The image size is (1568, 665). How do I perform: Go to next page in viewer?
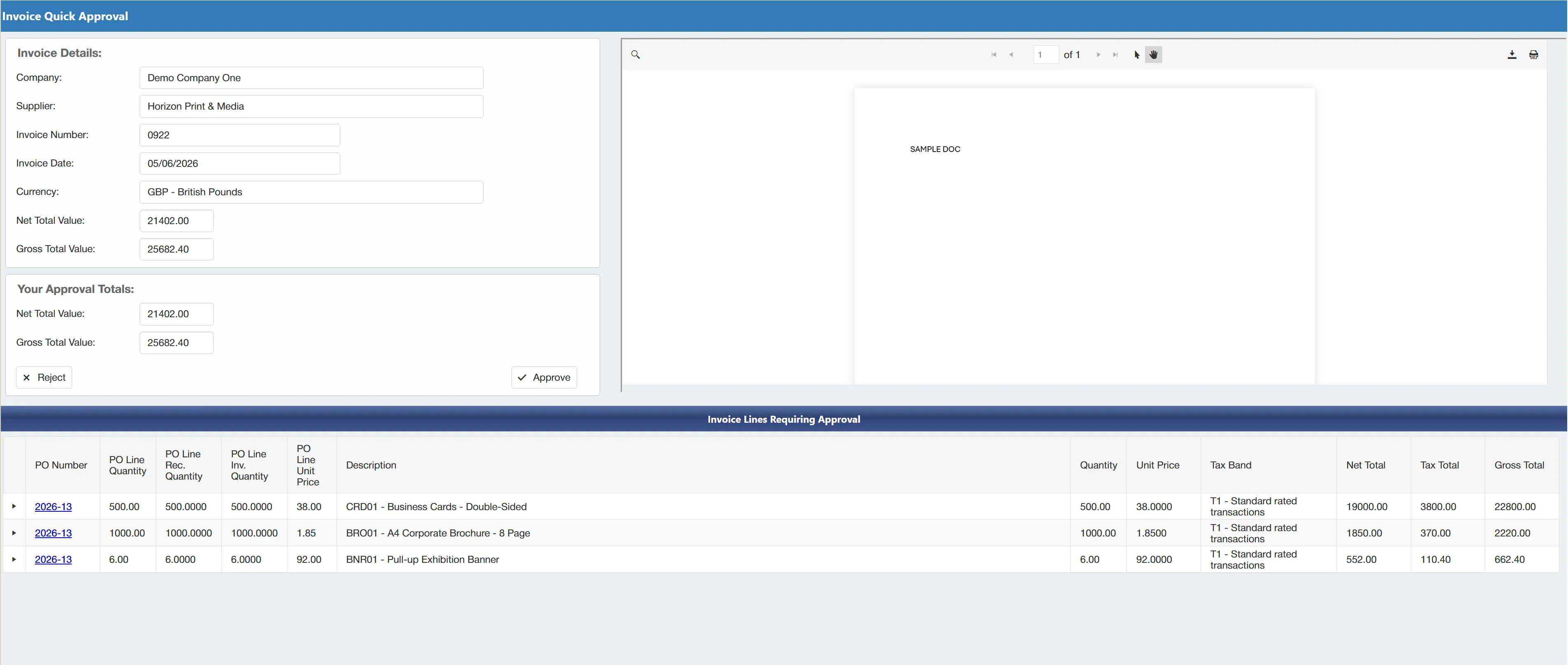point(1098,55)
